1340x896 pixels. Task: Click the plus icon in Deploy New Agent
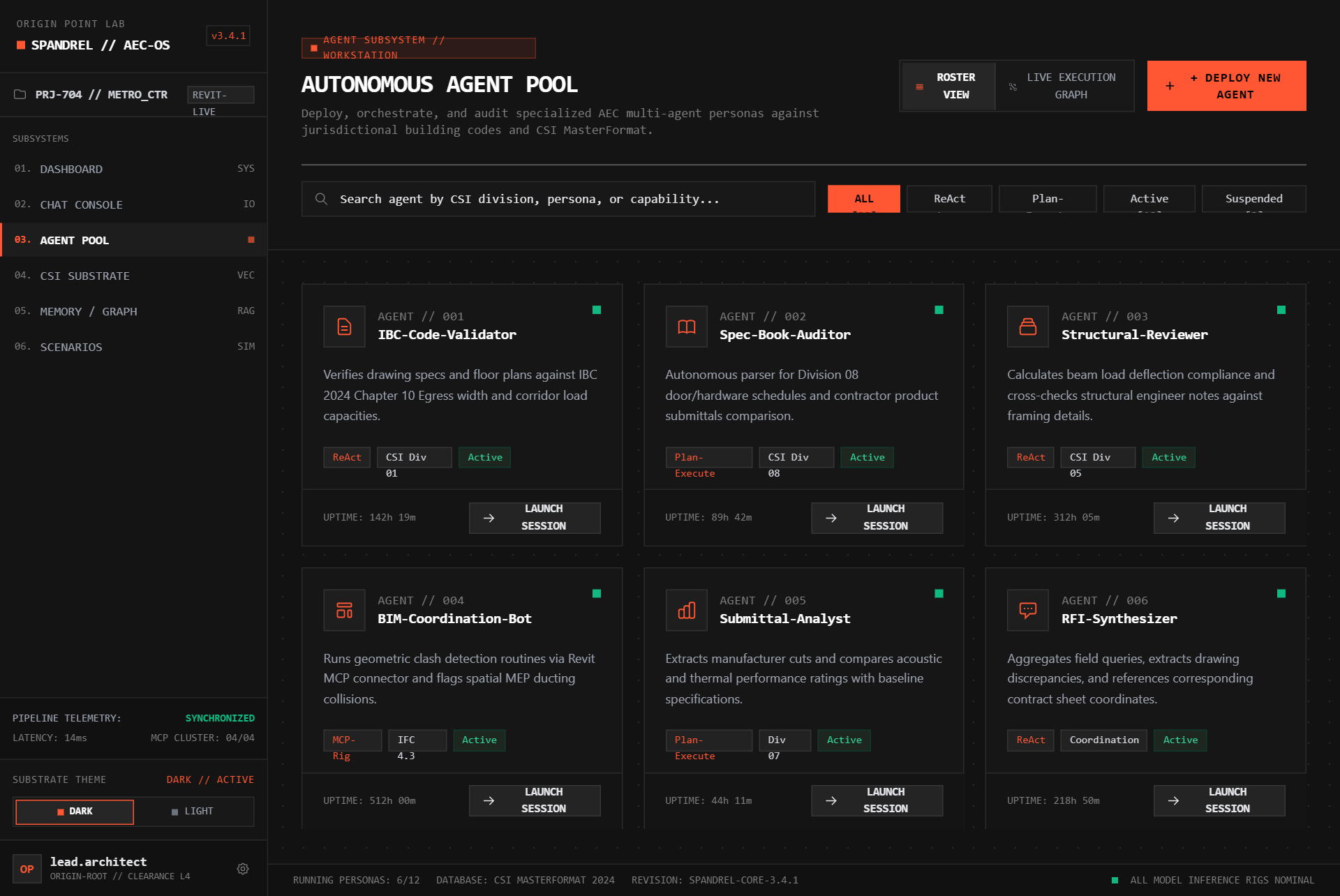point(1170,86)
